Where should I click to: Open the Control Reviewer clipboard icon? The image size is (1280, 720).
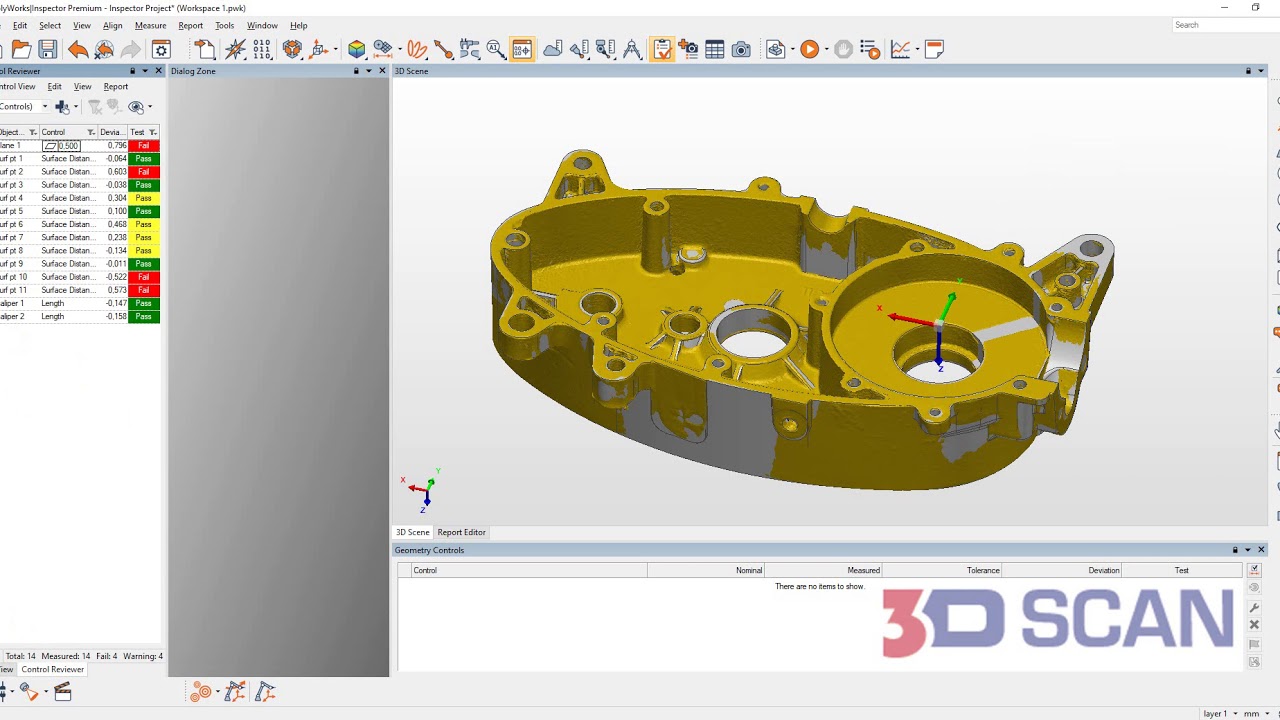(x=662, y=48)
